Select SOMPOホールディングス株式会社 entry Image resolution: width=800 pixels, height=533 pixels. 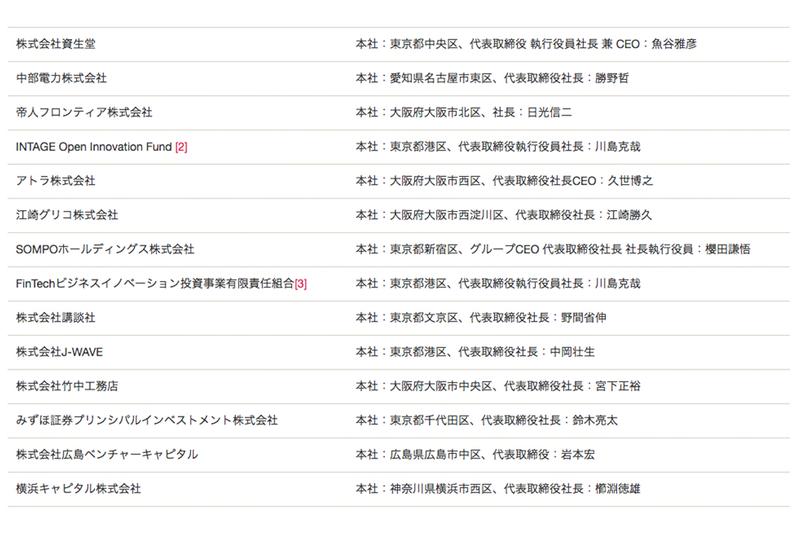click(x=105, y=249)
